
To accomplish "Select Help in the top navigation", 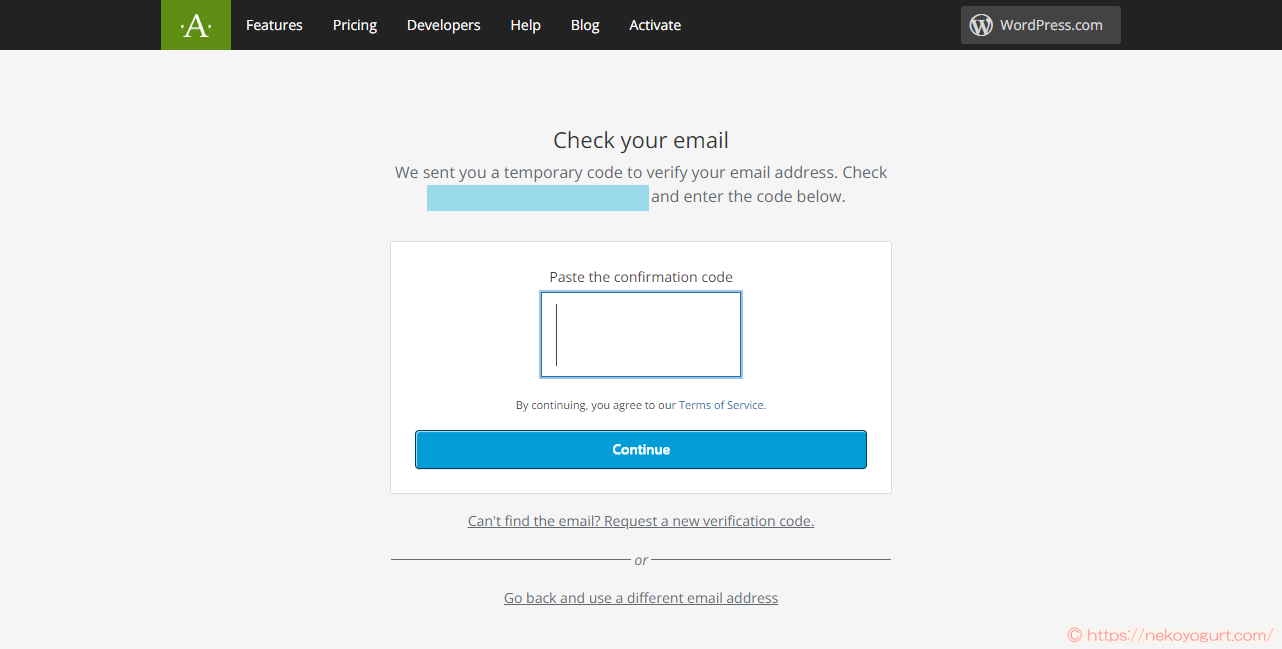I will click(525, 25).
